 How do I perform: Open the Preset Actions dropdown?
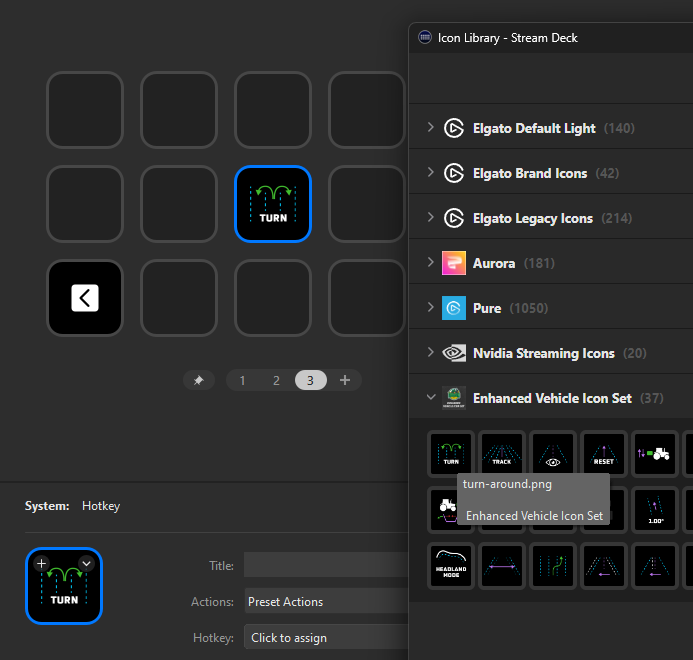tap(326, 601)
